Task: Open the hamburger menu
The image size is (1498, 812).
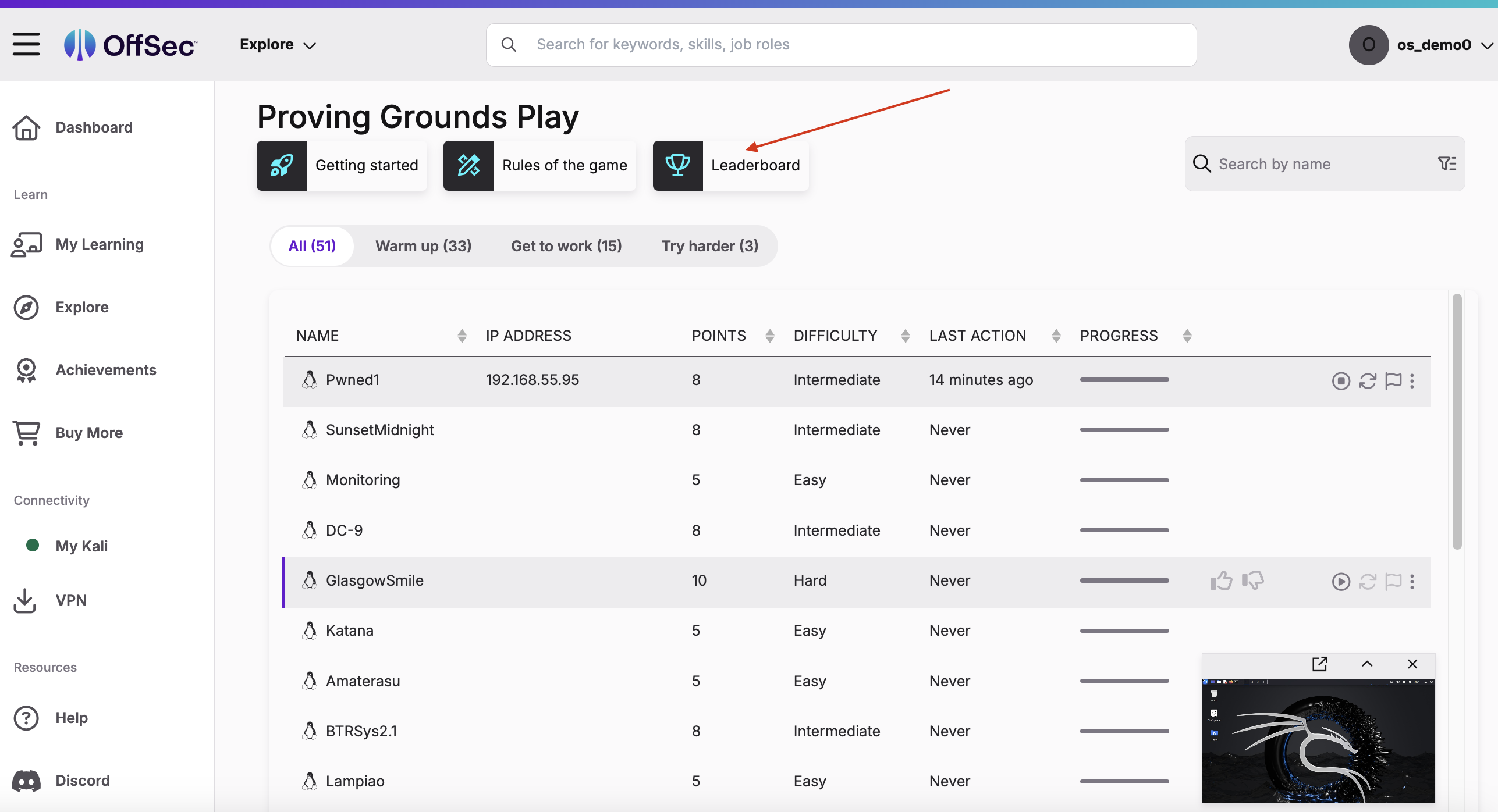Action: (26, 45)
